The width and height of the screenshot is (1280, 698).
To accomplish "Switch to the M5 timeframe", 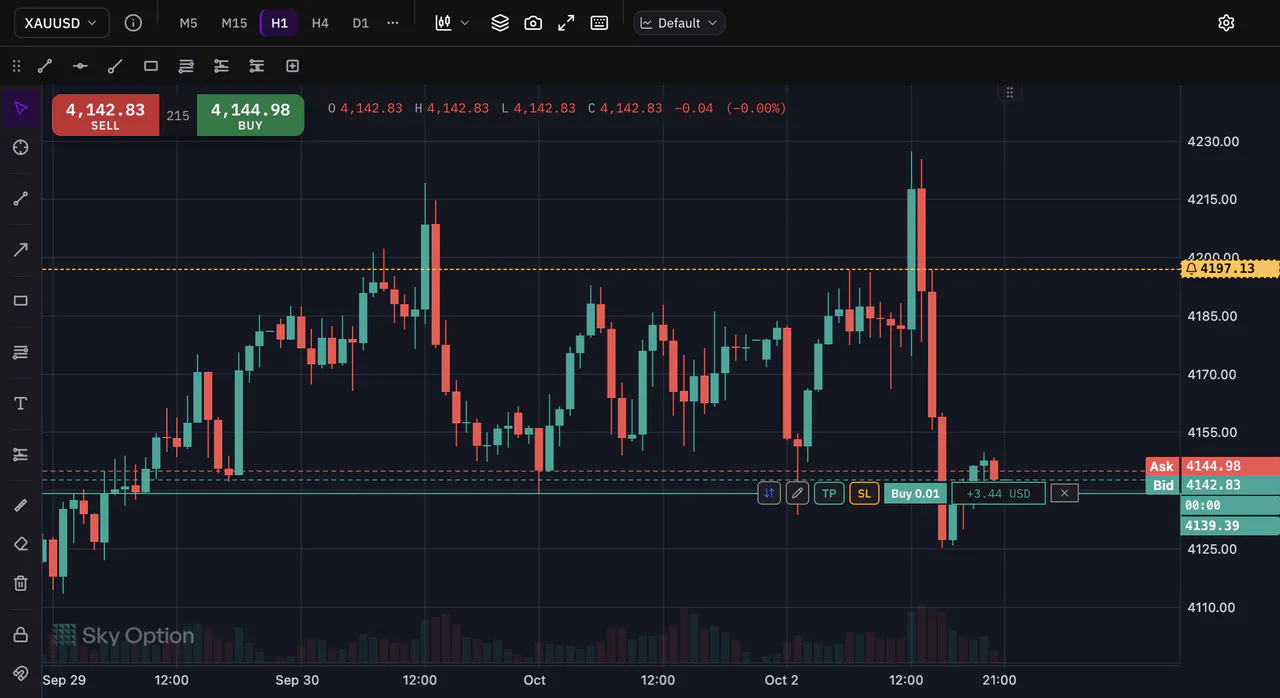I will (188, 22).
